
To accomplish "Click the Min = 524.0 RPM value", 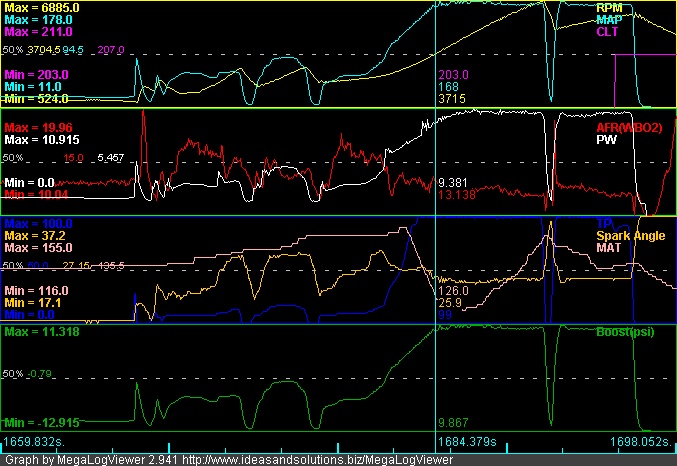I will [36, 99].
